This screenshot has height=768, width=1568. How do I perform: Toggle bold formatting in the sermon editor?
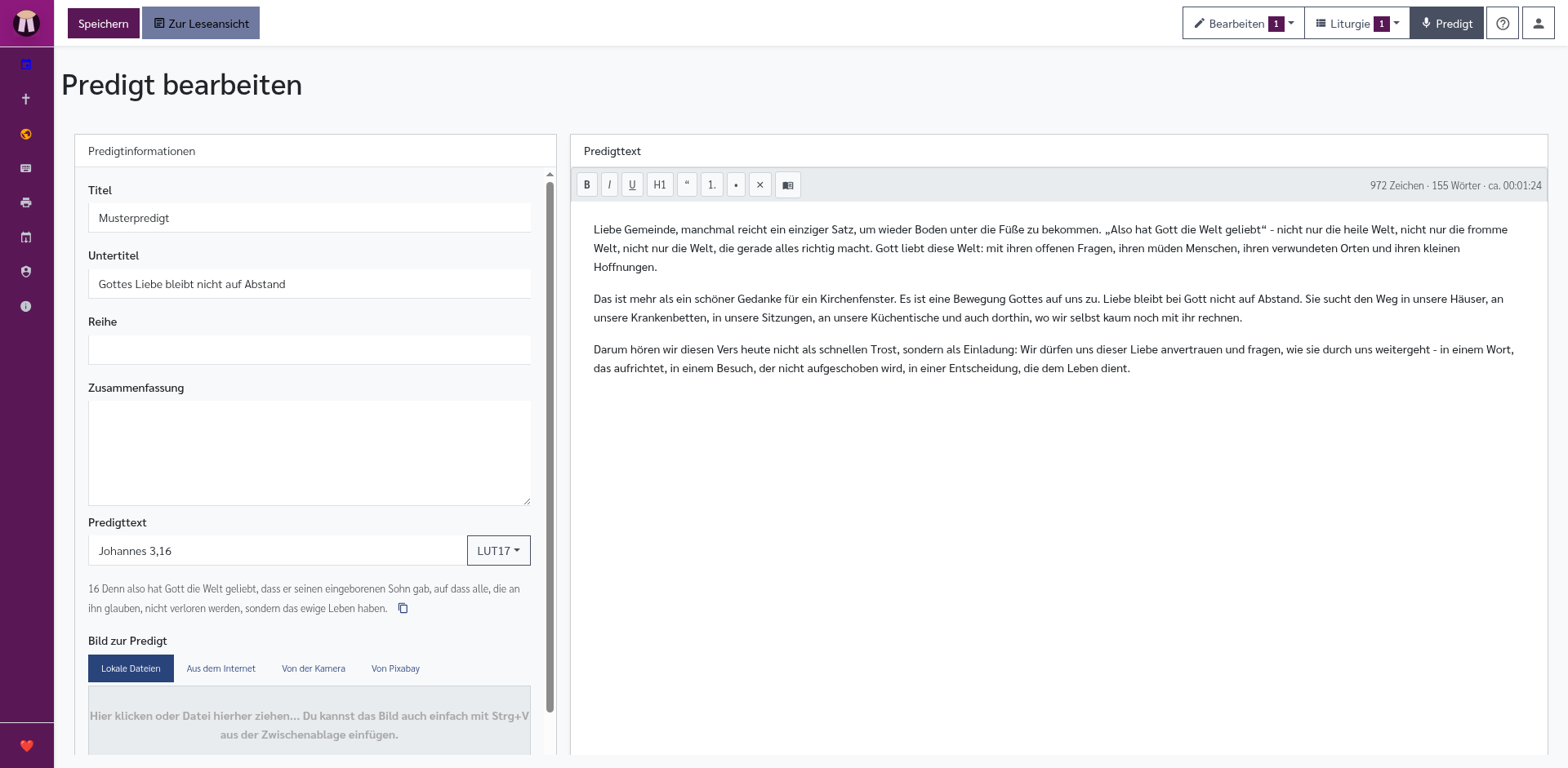pos(587,185)
